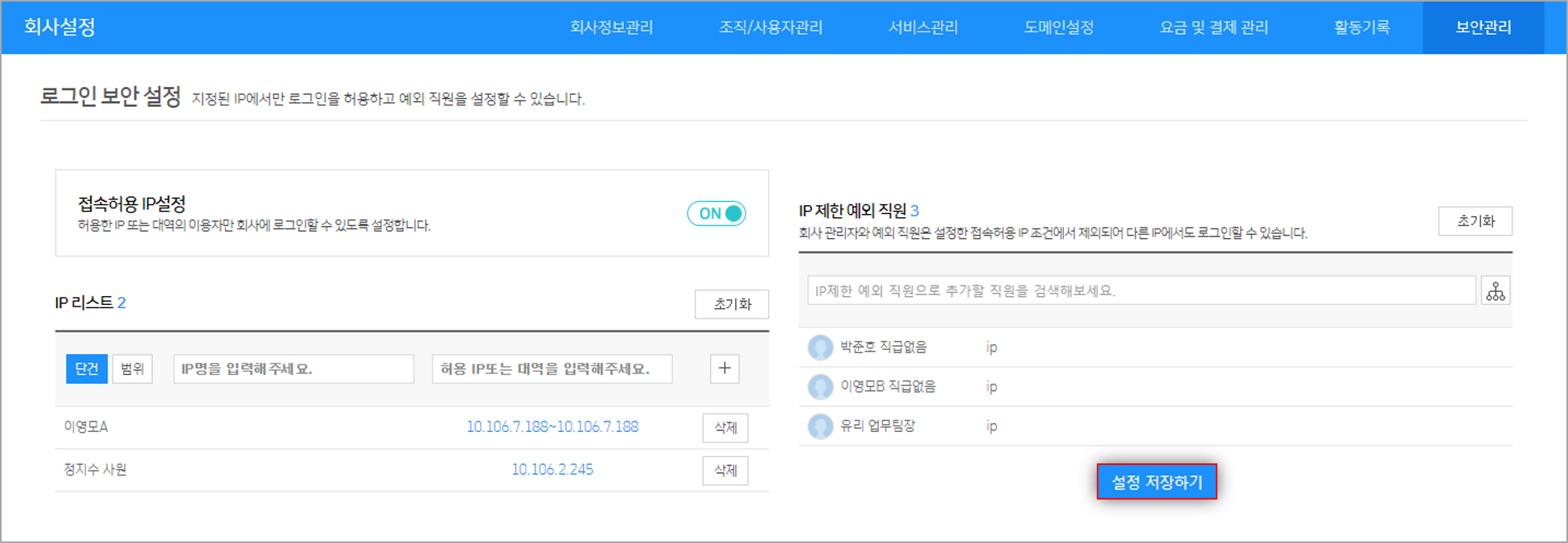Select the 범위 IP type option
1568x543 pixels.
click(132, 368)
